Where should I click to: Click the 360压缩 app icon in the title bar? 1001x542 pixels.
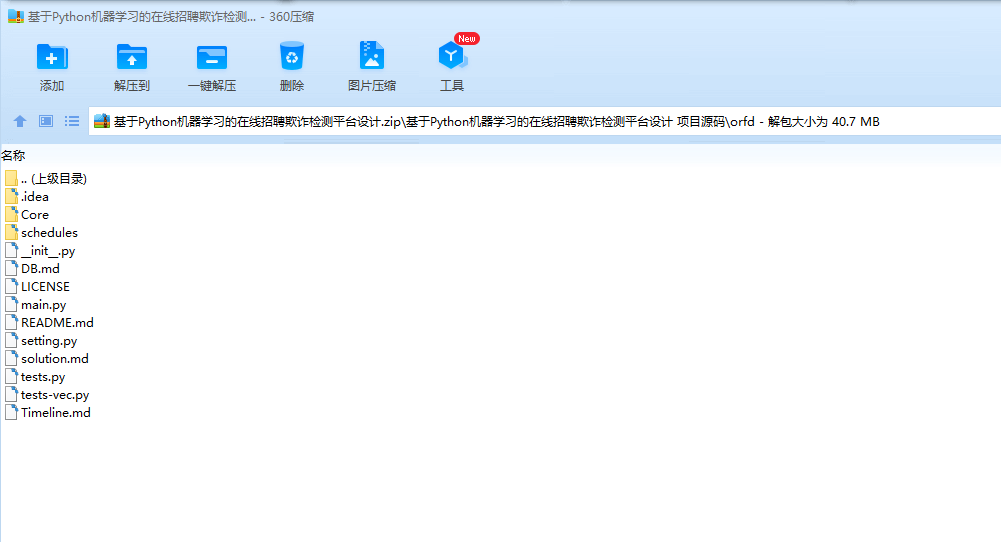pos(15,17)
